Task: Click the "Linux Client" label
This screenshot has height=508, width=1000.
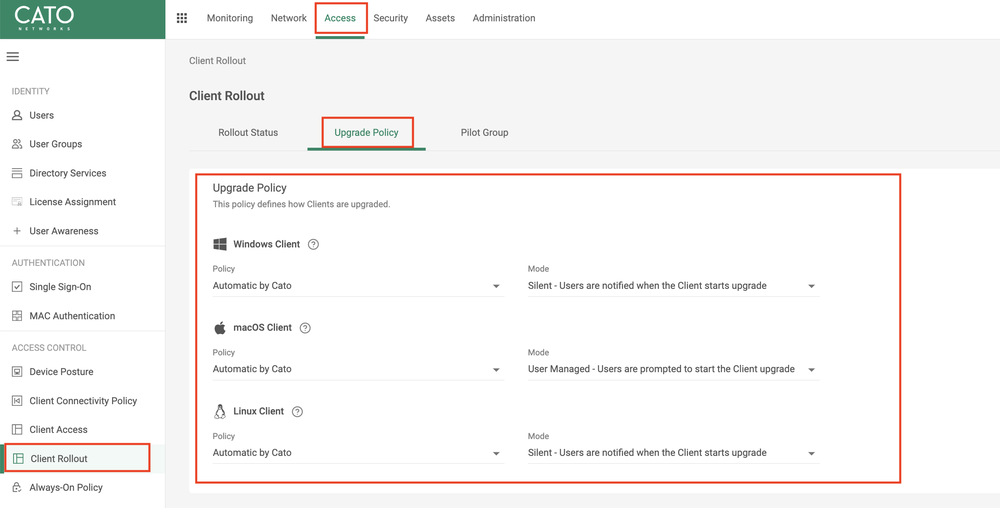Action: [259, 411]
